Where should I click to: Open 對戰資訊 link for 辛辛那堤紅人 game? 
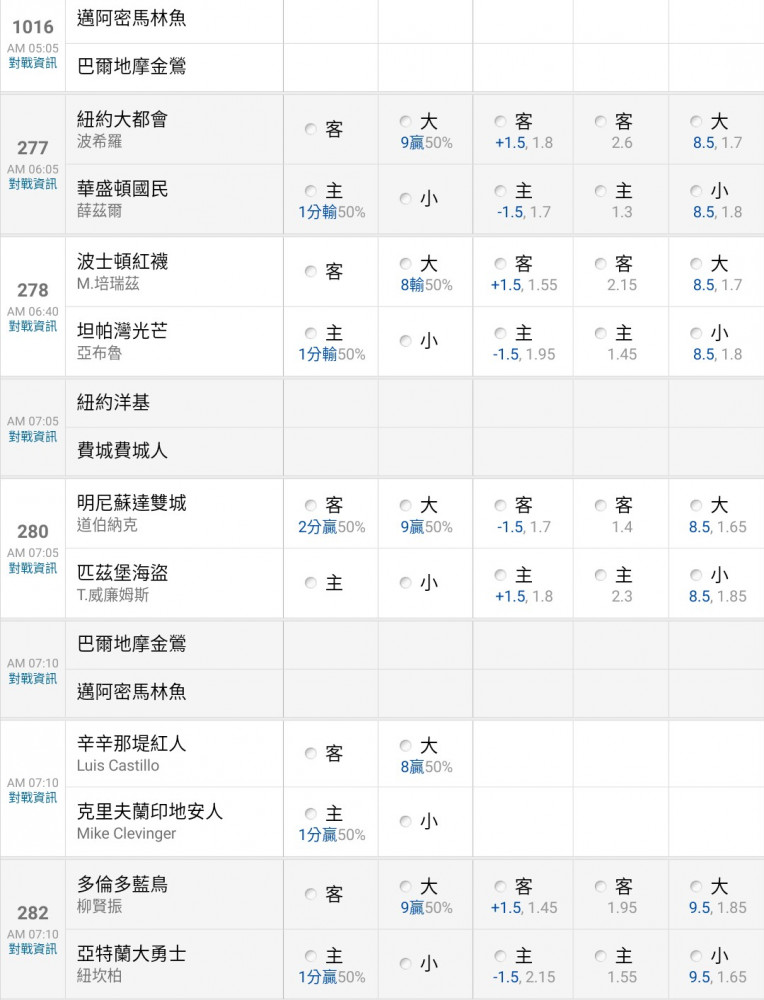click(x=33, y=797)
